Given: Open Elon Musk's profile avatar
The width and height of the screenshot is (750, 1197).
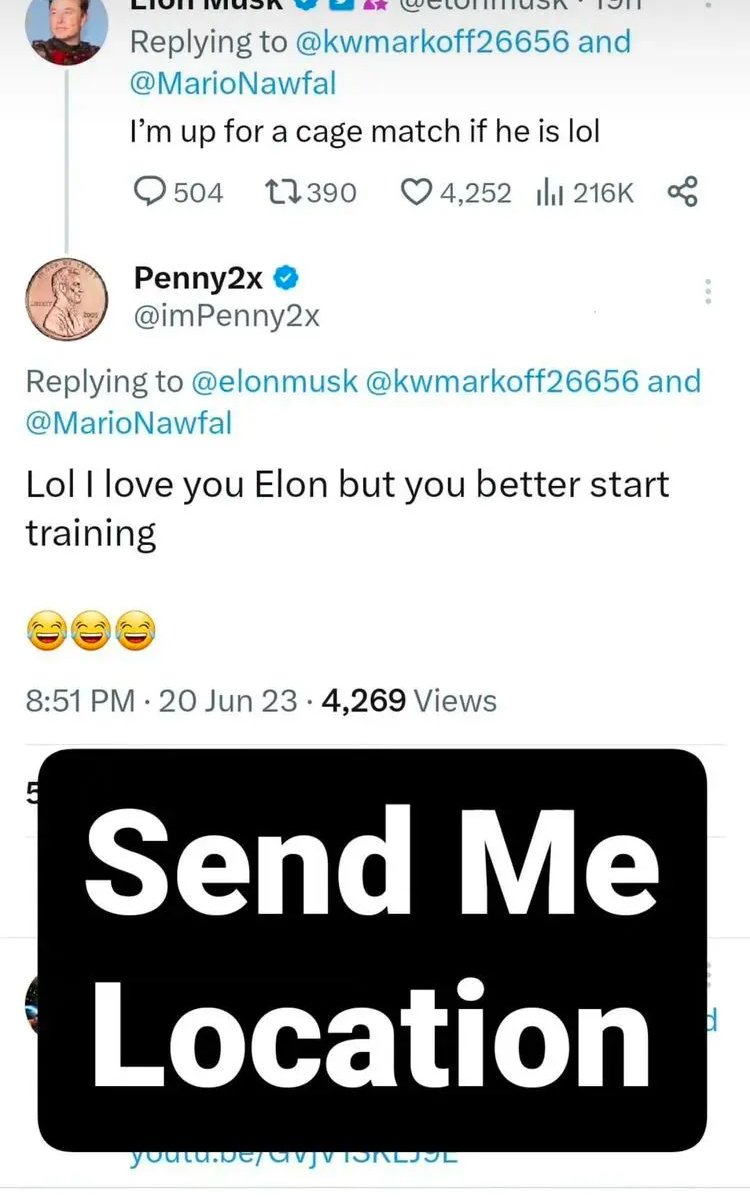Looking at the screenshot, I should pos(66,27).
